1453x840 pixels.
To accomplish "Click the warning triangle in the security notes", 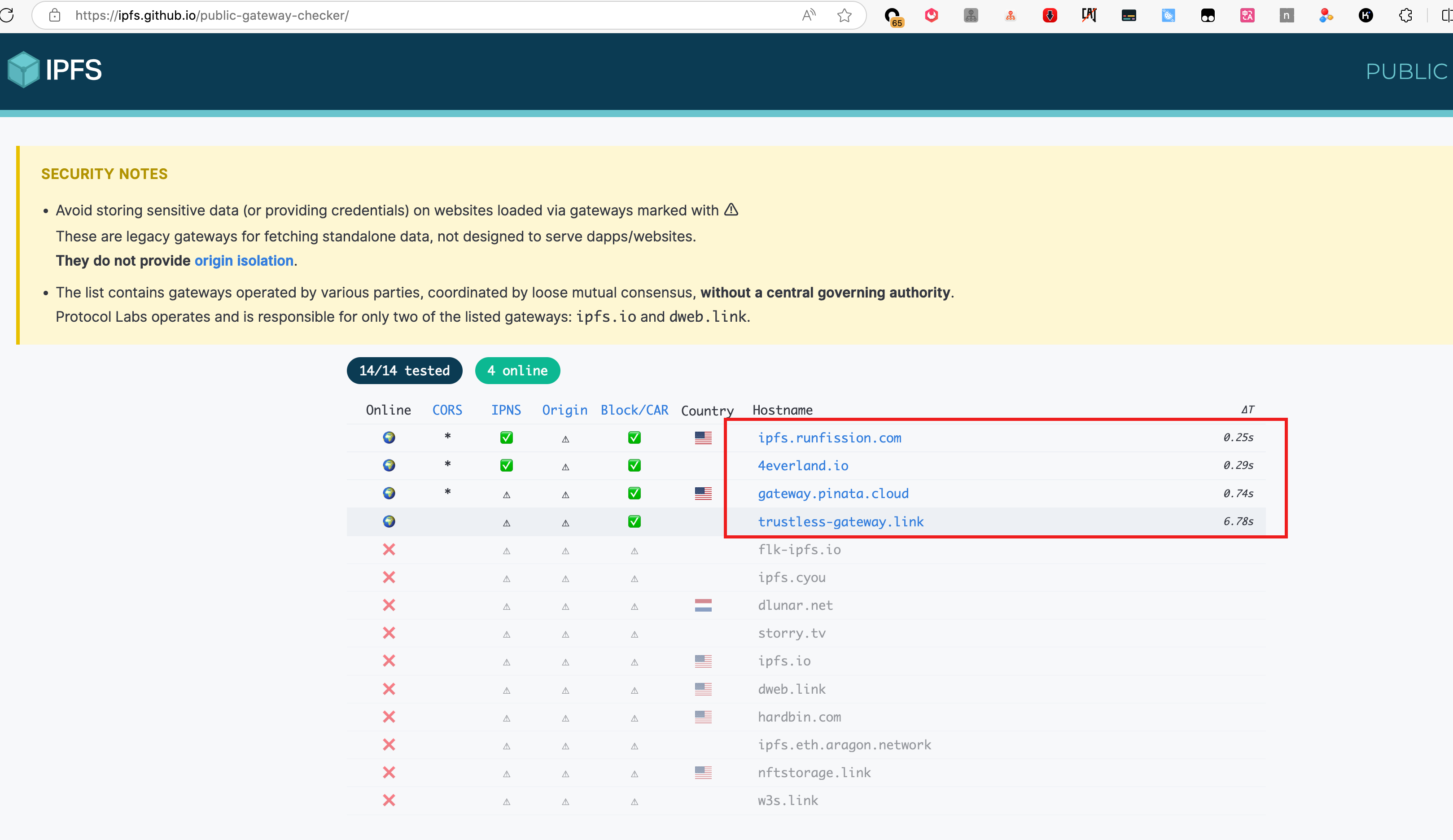I will click(x=731, y=209).
